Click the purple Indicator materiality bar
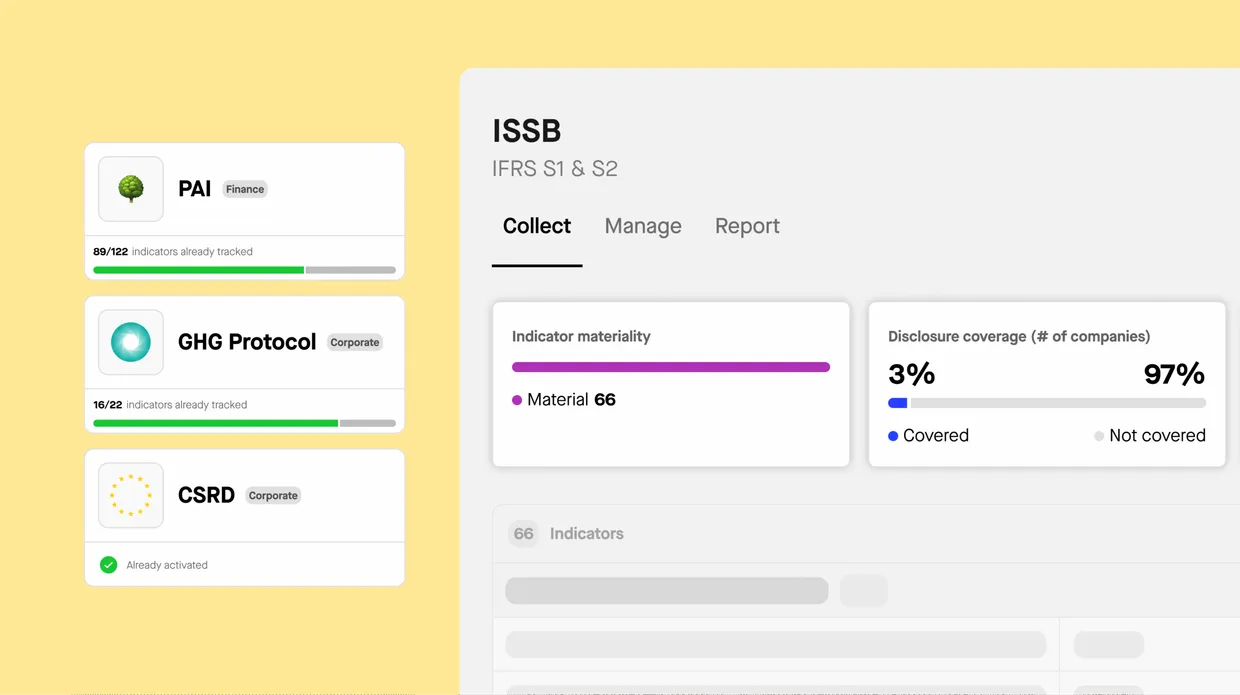Viewport: 1240px width, 695px height. point(671,367)
